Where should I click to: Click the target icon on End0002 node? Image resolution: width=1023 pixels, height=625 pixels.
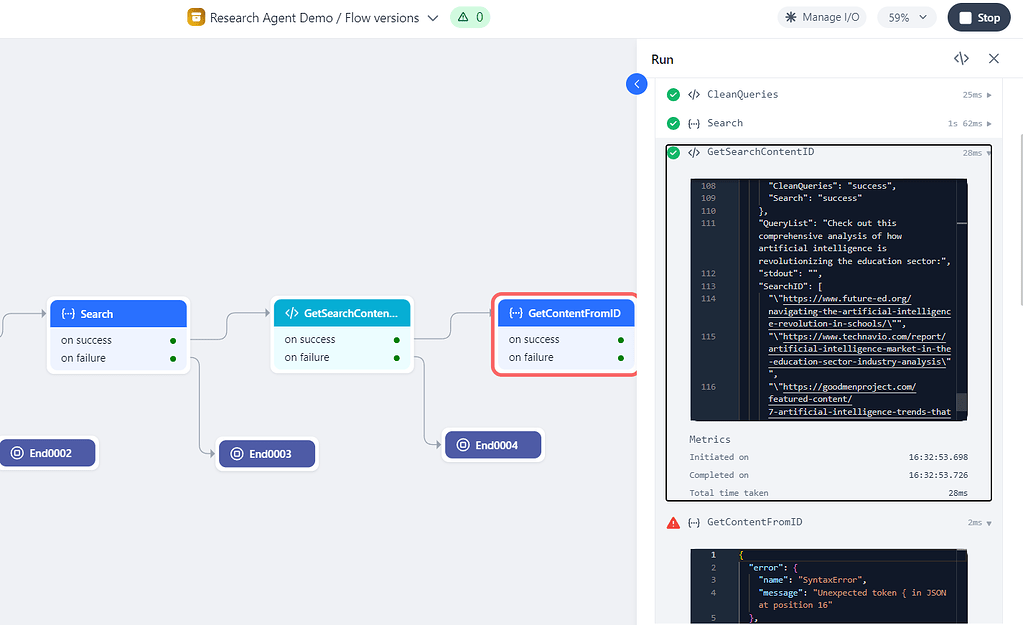coord(15,452)
